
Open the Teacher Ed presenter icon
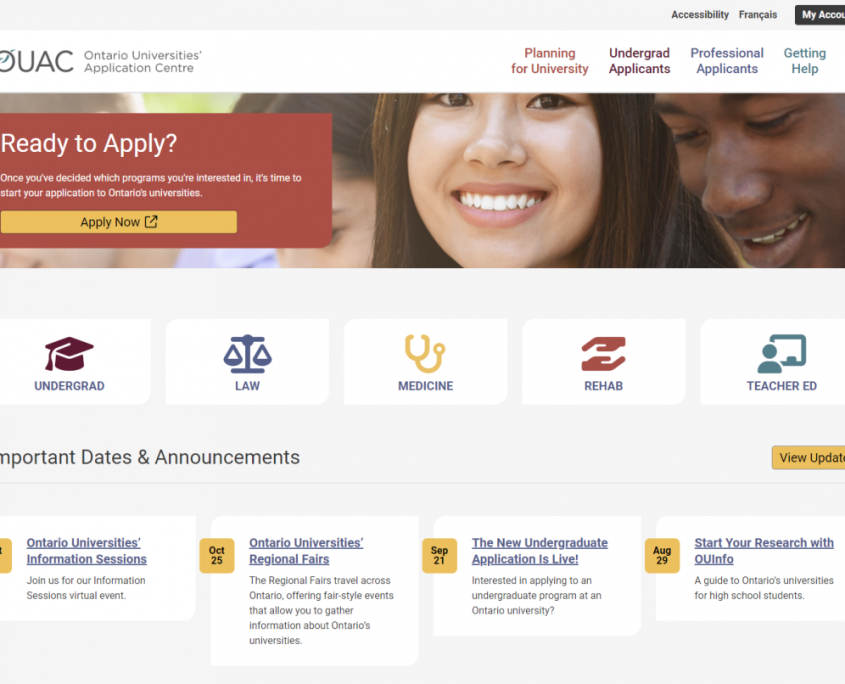(781, 354)
